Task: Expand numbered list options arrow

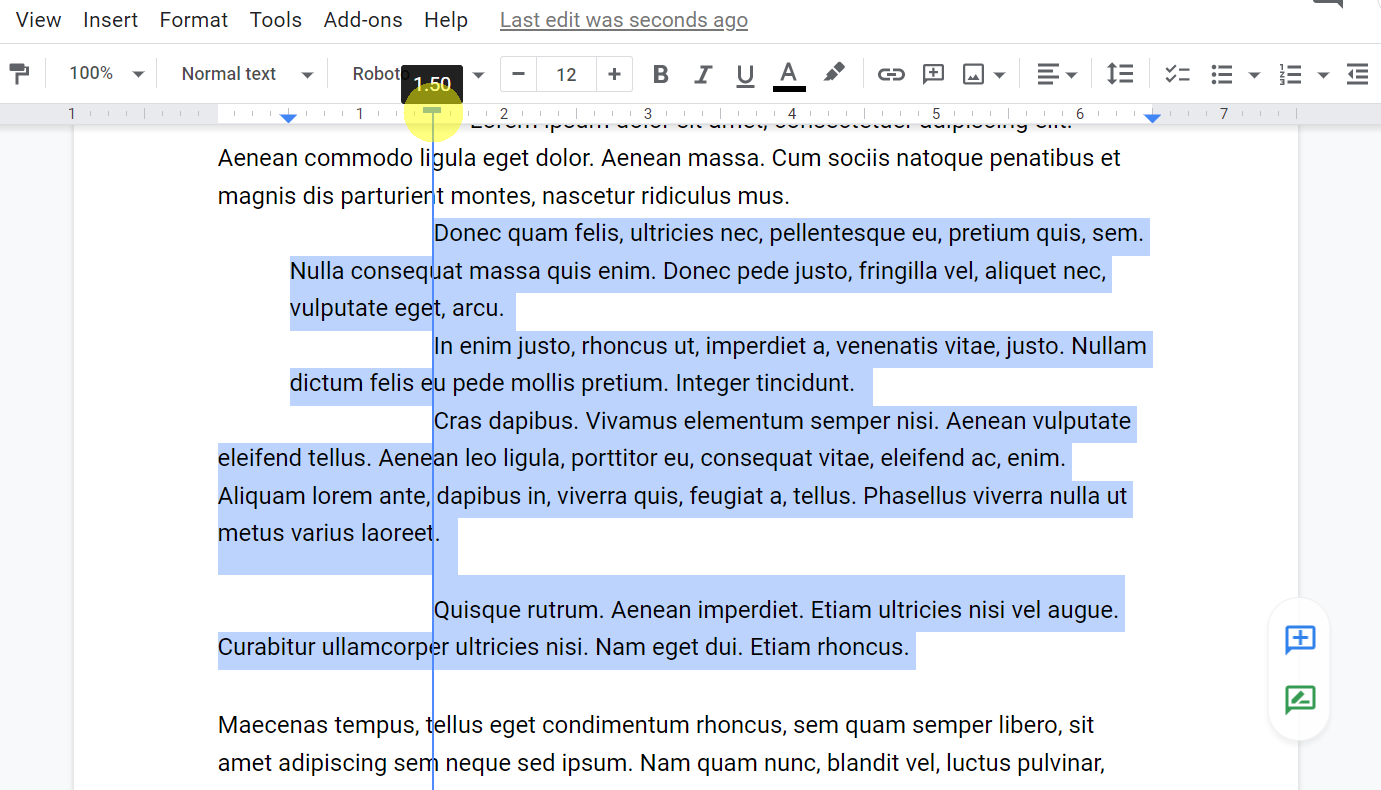Action: (1323, 74)
